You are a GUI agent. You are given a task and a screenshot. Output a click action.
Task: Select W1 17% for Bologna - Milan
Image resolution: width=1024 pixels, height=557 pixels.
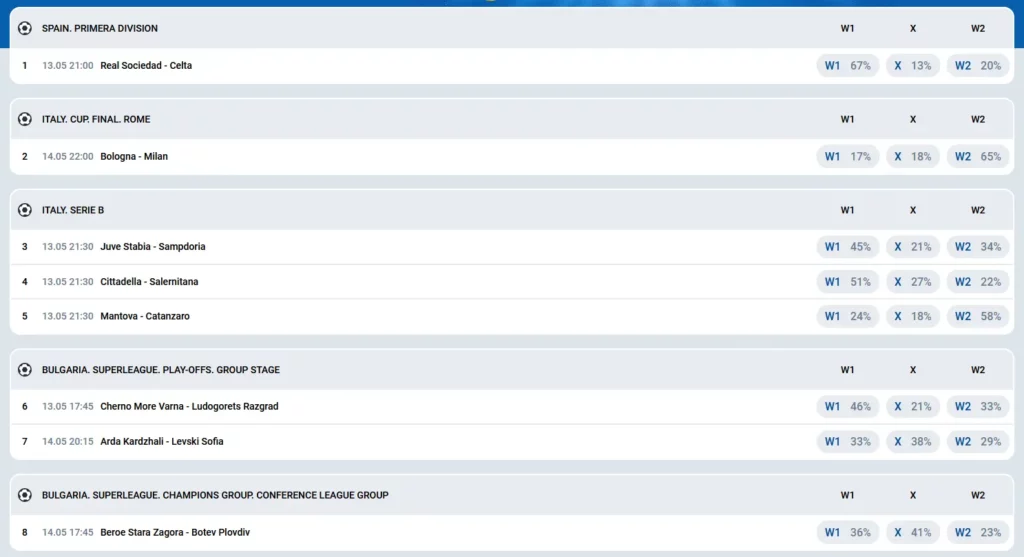point(848,156)
